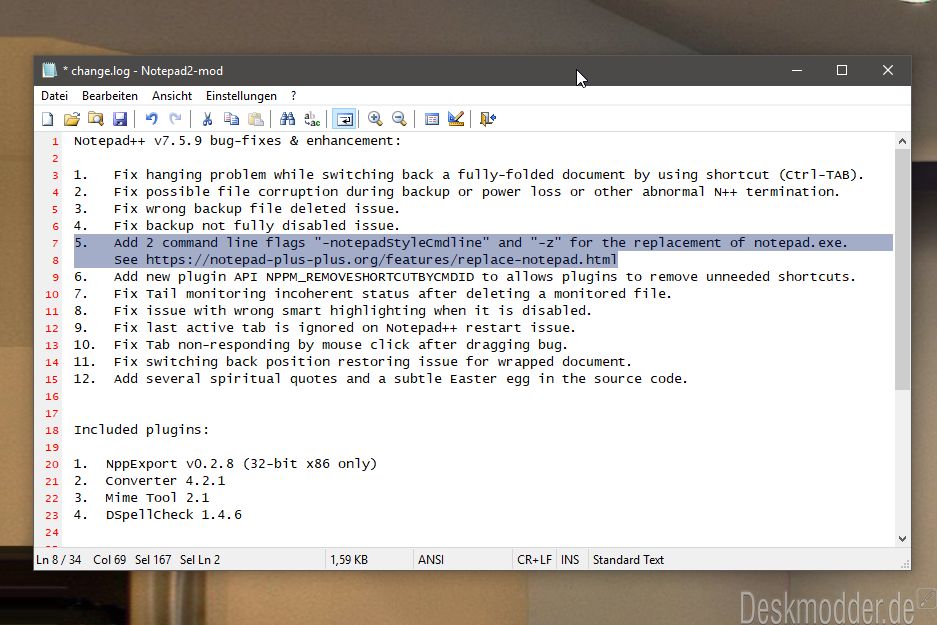The image size is (937, 625).
Task: Click the line "Fix Tab non-responding by mouse click"
Action: [321, 345]
